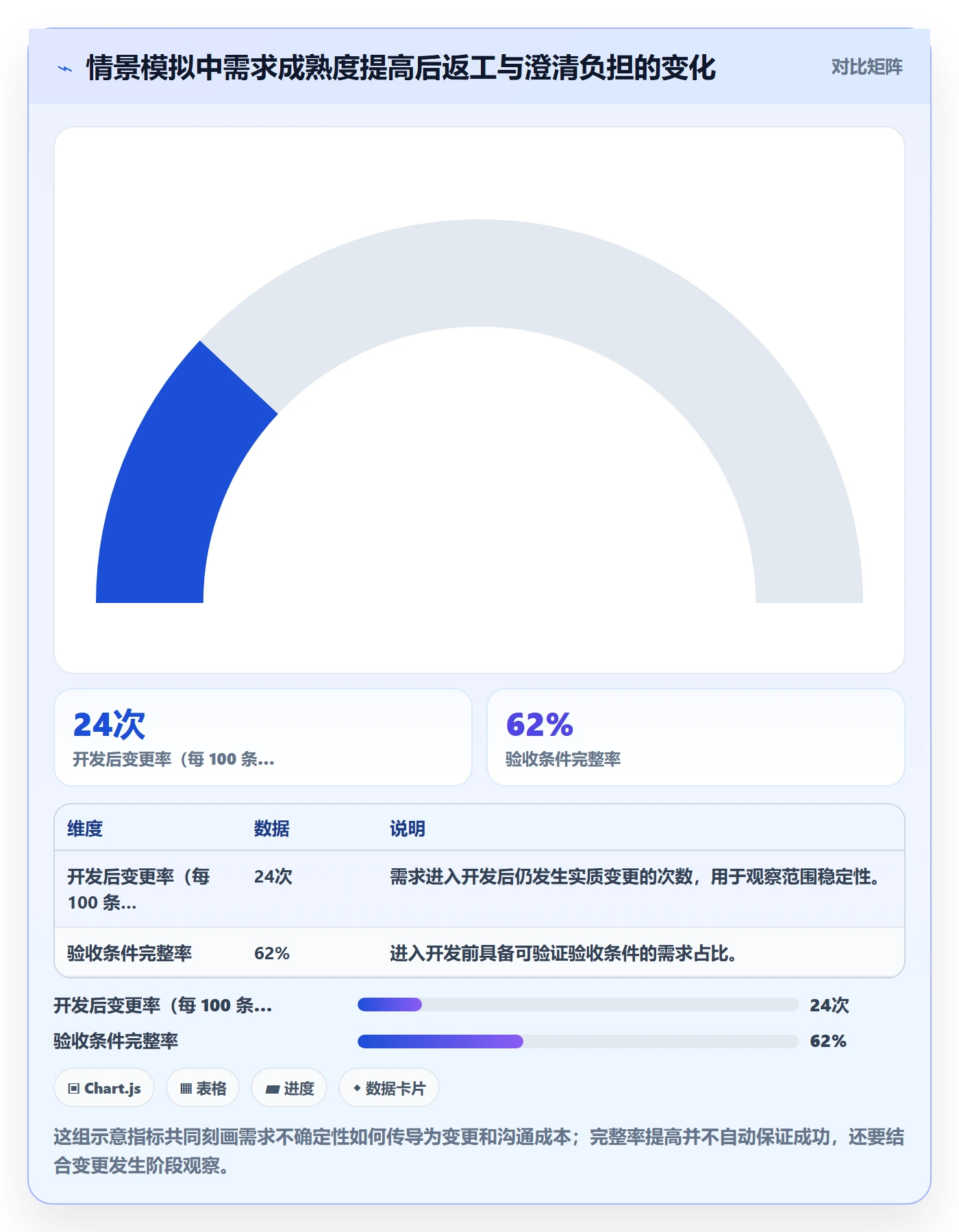959x1232 pixels.
Task: Select the 数据卡片 tag chip
Action: pyautogui.click(x=389, y=1088)
